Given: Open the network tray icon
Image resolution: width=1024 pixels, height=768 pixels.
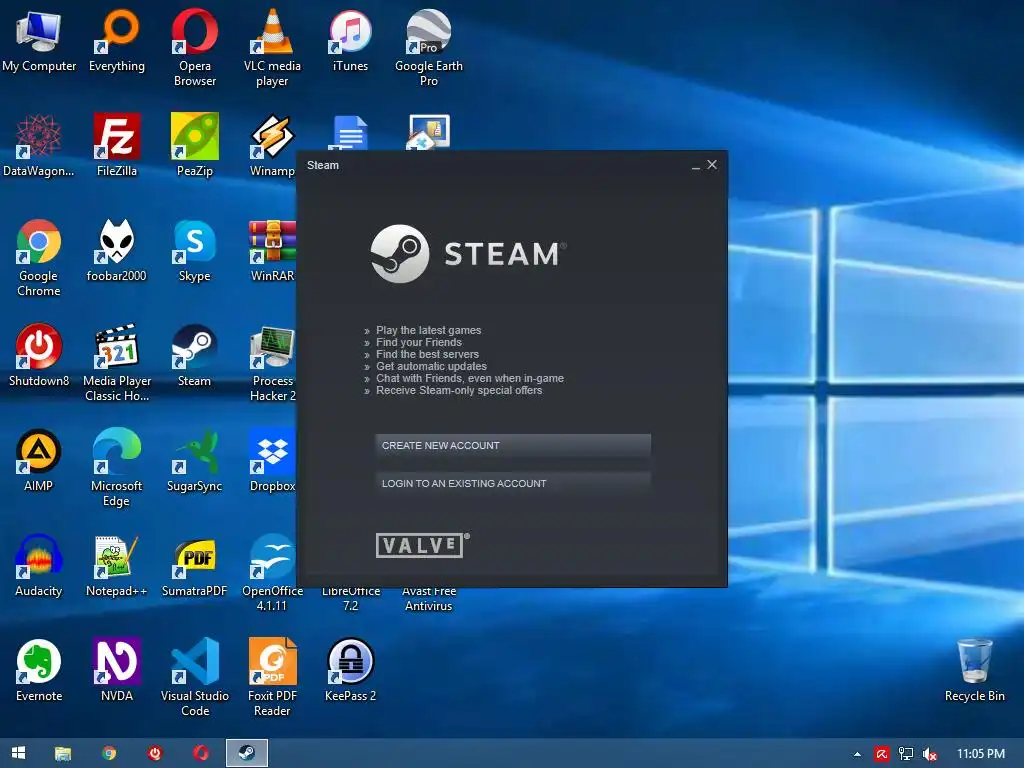Looking at the screenshot, I should point(906,754).
